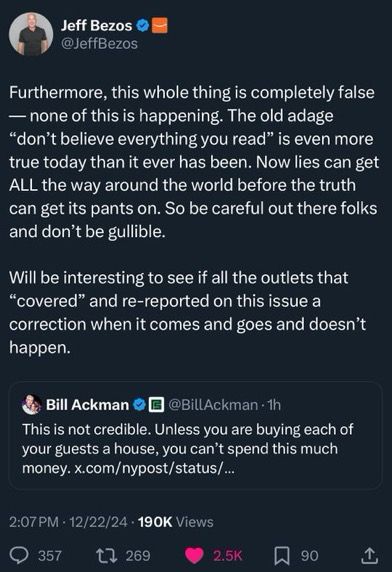Repost using the retweet arrows icon

[x=106, y=556]
